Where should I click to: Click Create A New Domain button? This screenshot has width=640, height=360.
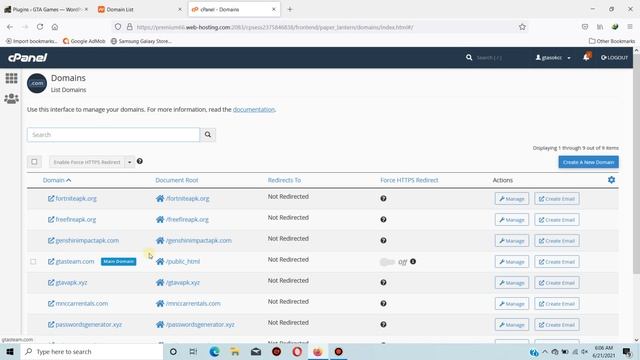coord(588,162)
